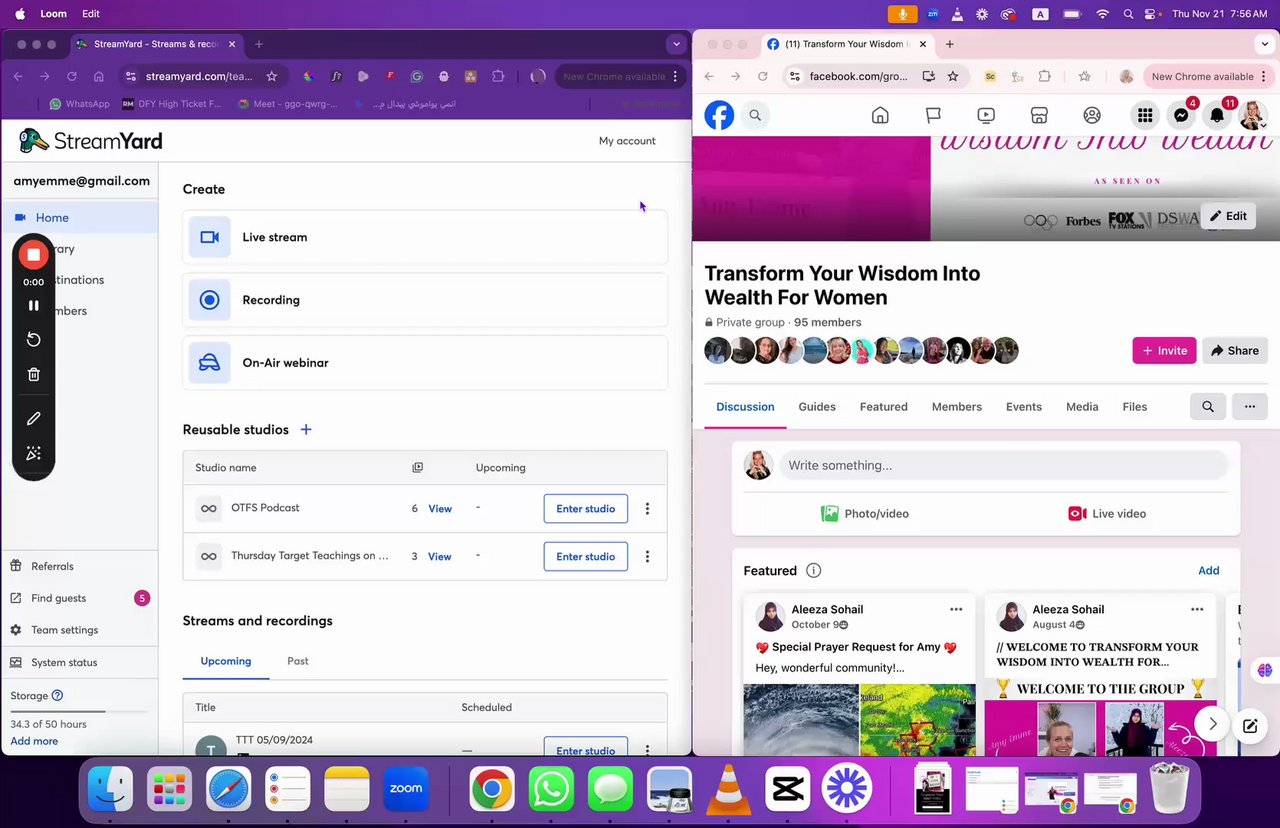Share the Facebook group
Screen dimensions: 1280x828
[1235, 350]
